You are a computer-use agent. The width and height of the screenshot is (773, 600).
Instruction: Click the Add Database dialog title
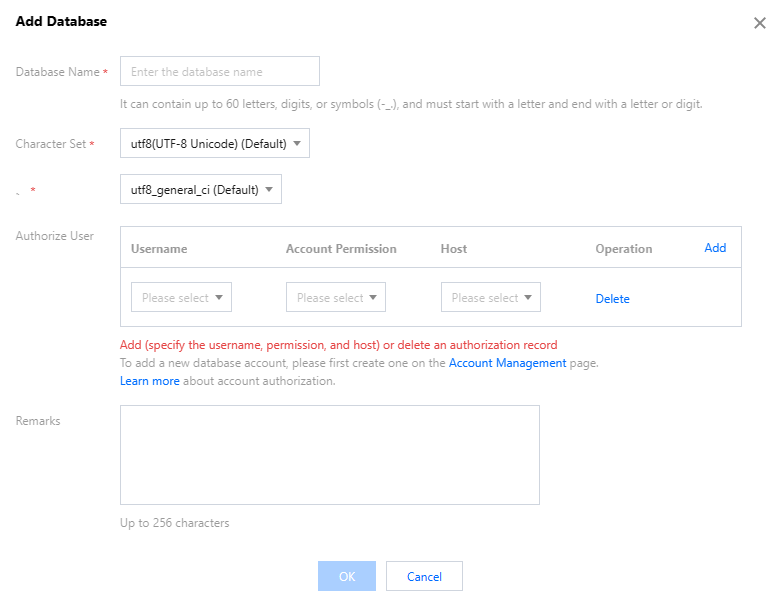62,21
